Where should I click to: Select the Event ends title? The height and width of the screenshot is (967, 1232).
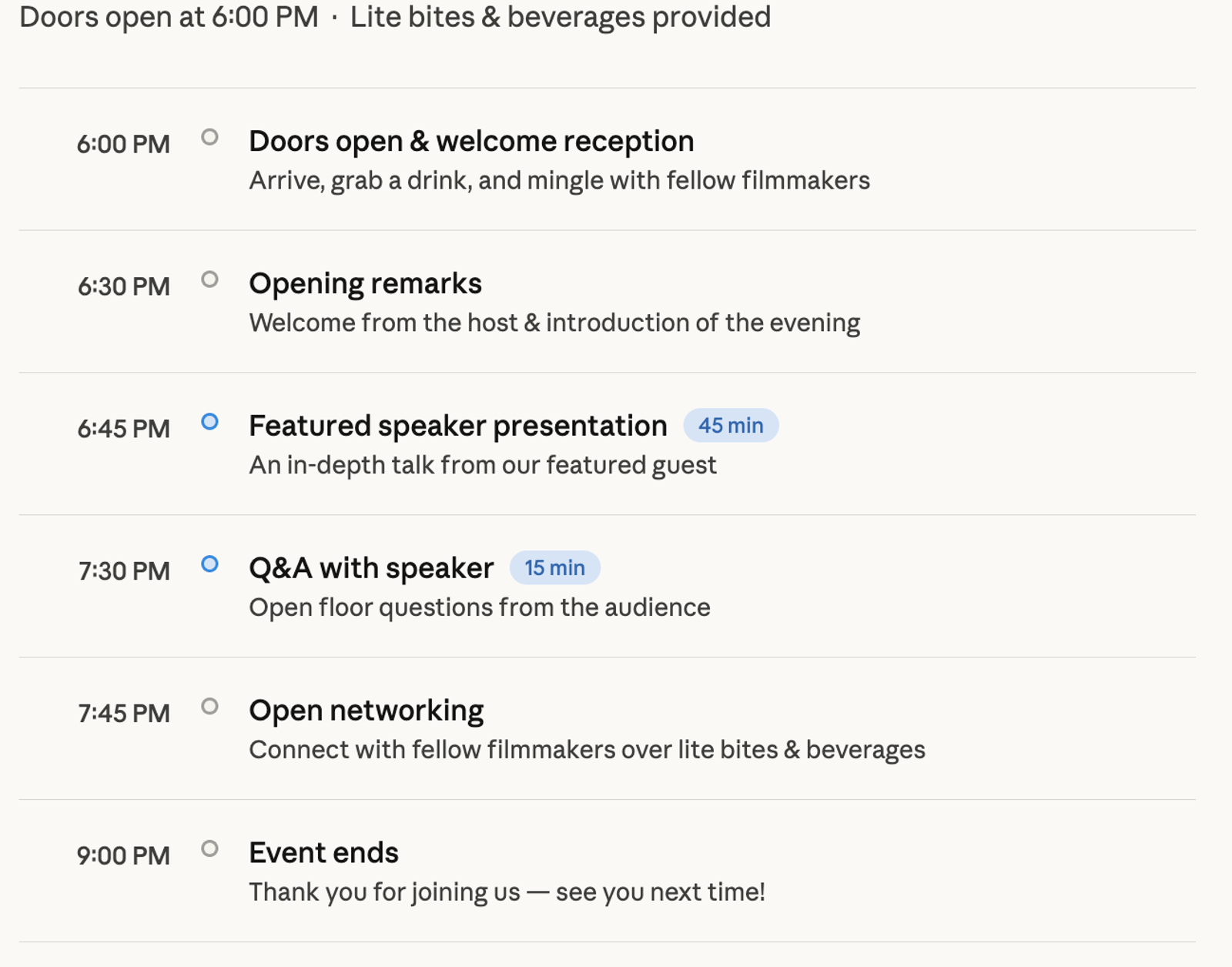[x=323, y=853]
